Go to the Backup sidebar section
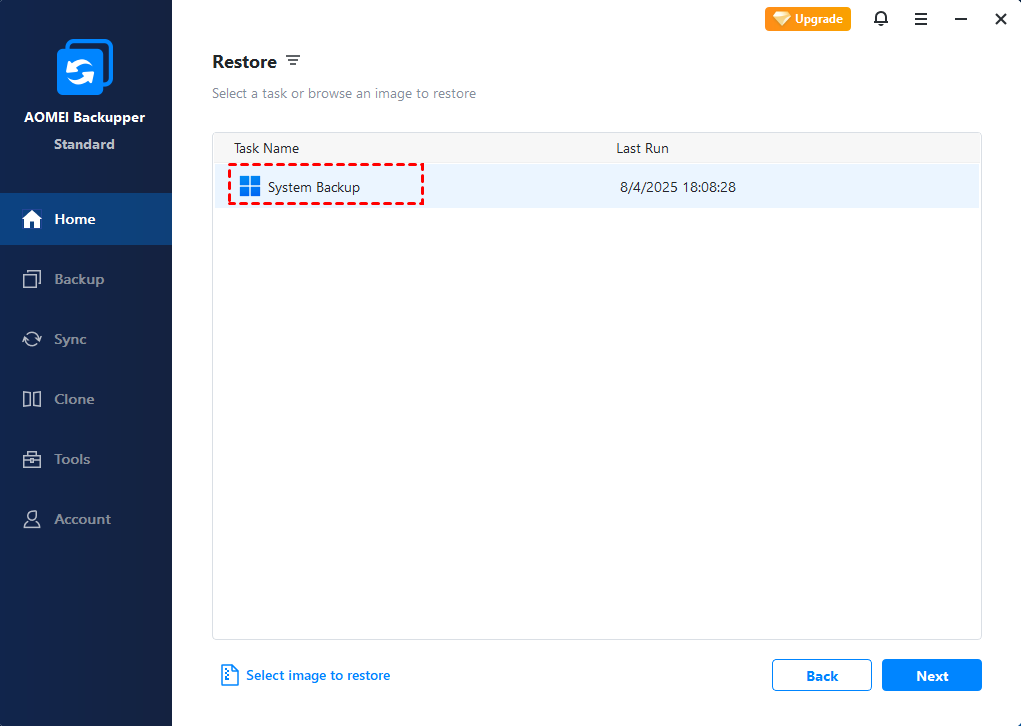 pyautogui.click(x=78, y=279)
